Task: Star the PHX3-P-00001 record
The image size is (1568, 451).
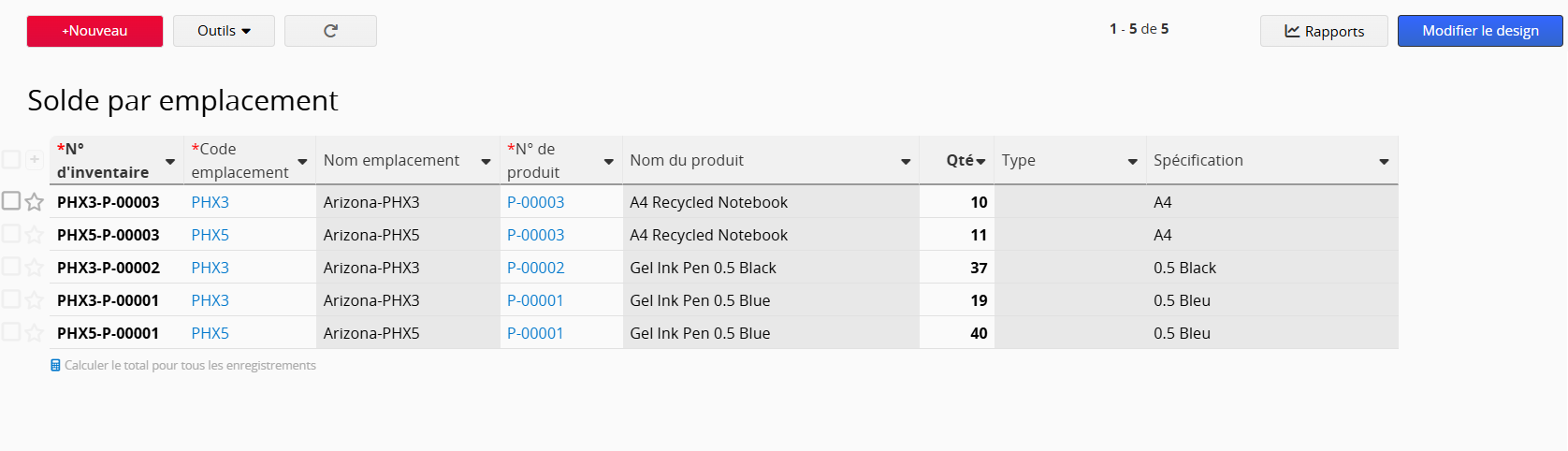Action: [x=35, y=300]
